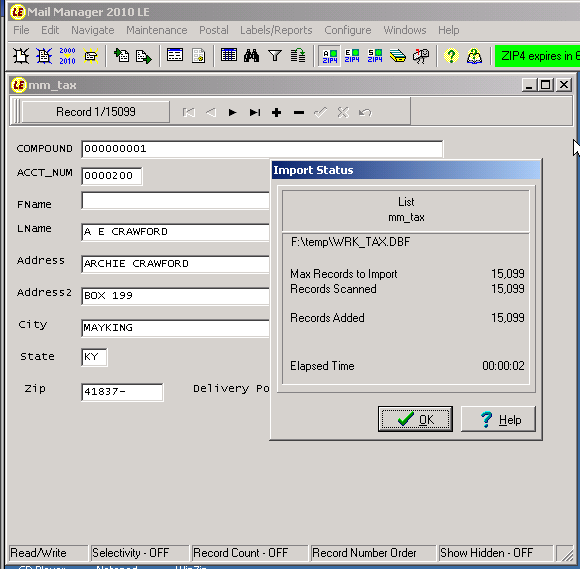Open the File menu
580x569 pixels.
(x=21, y=30)
